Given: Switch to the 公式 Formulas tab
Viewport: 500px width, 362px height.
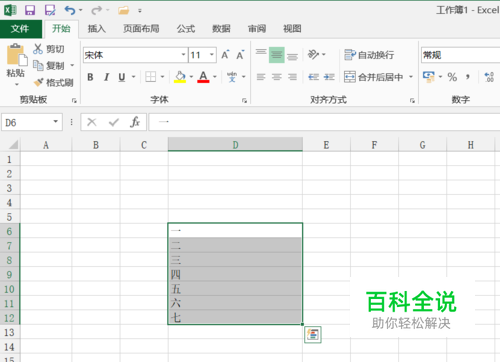Looking at the screenshot, I should point(186,29).
